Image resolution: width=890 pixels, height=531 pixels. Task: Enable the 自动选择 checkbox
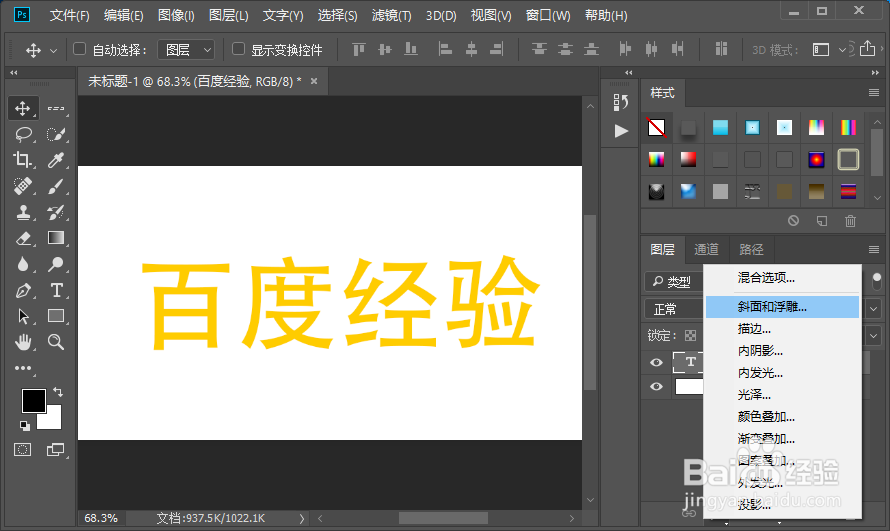79,49
